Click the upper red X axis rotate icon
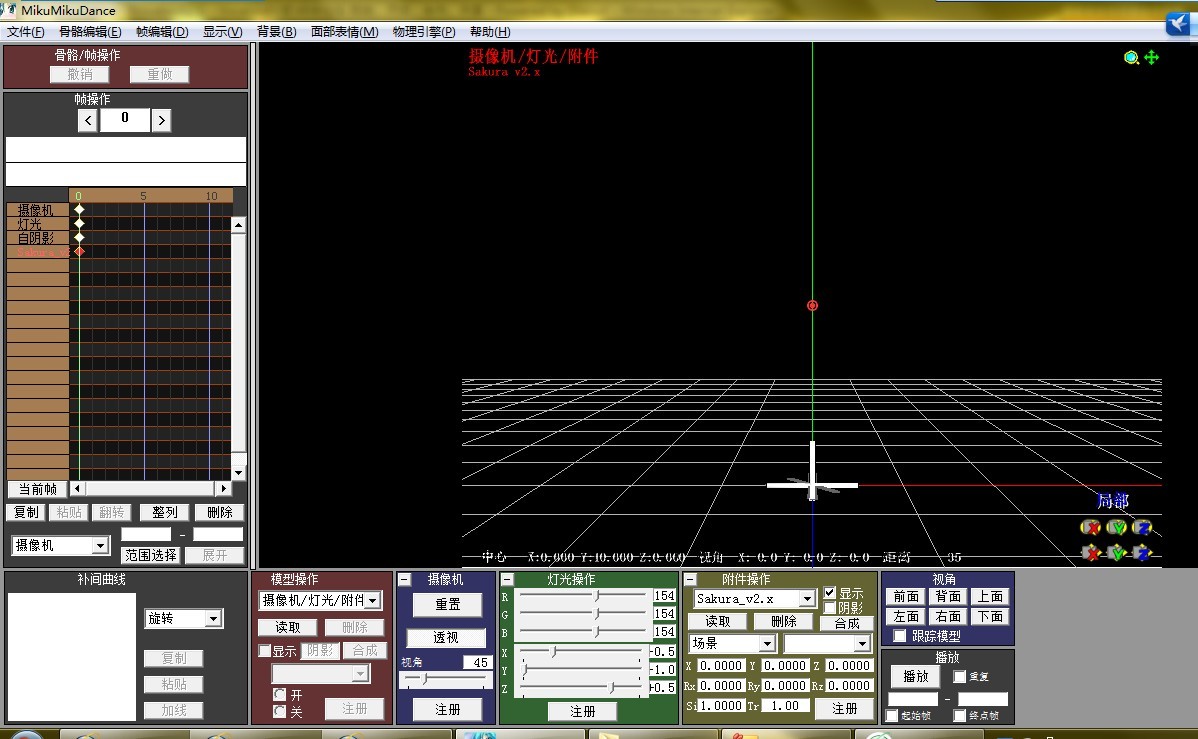This screenshot has width=1198, height=739. coord(1090,527)
